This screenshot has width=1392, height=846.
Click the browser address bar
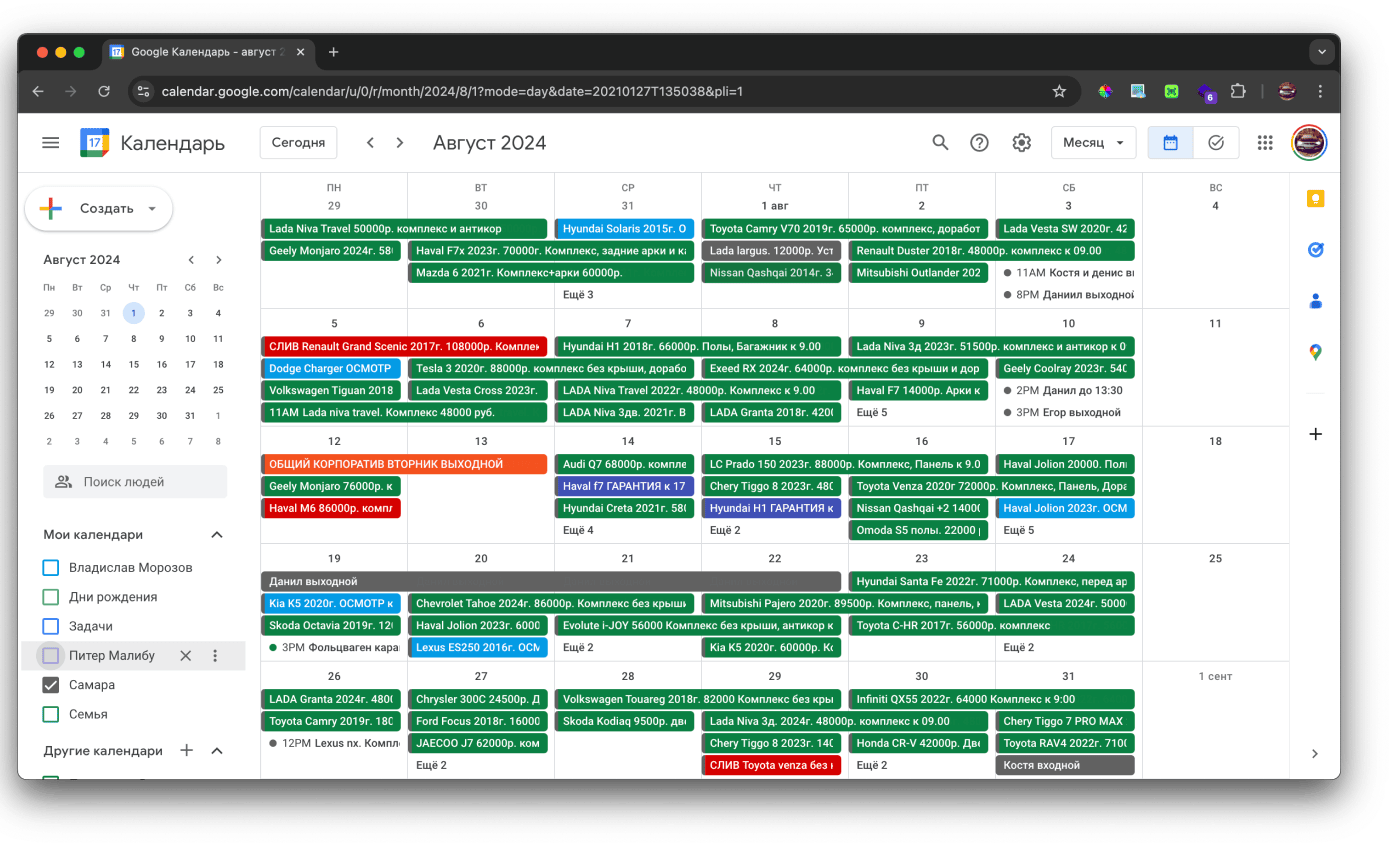[x=604, y=91]
